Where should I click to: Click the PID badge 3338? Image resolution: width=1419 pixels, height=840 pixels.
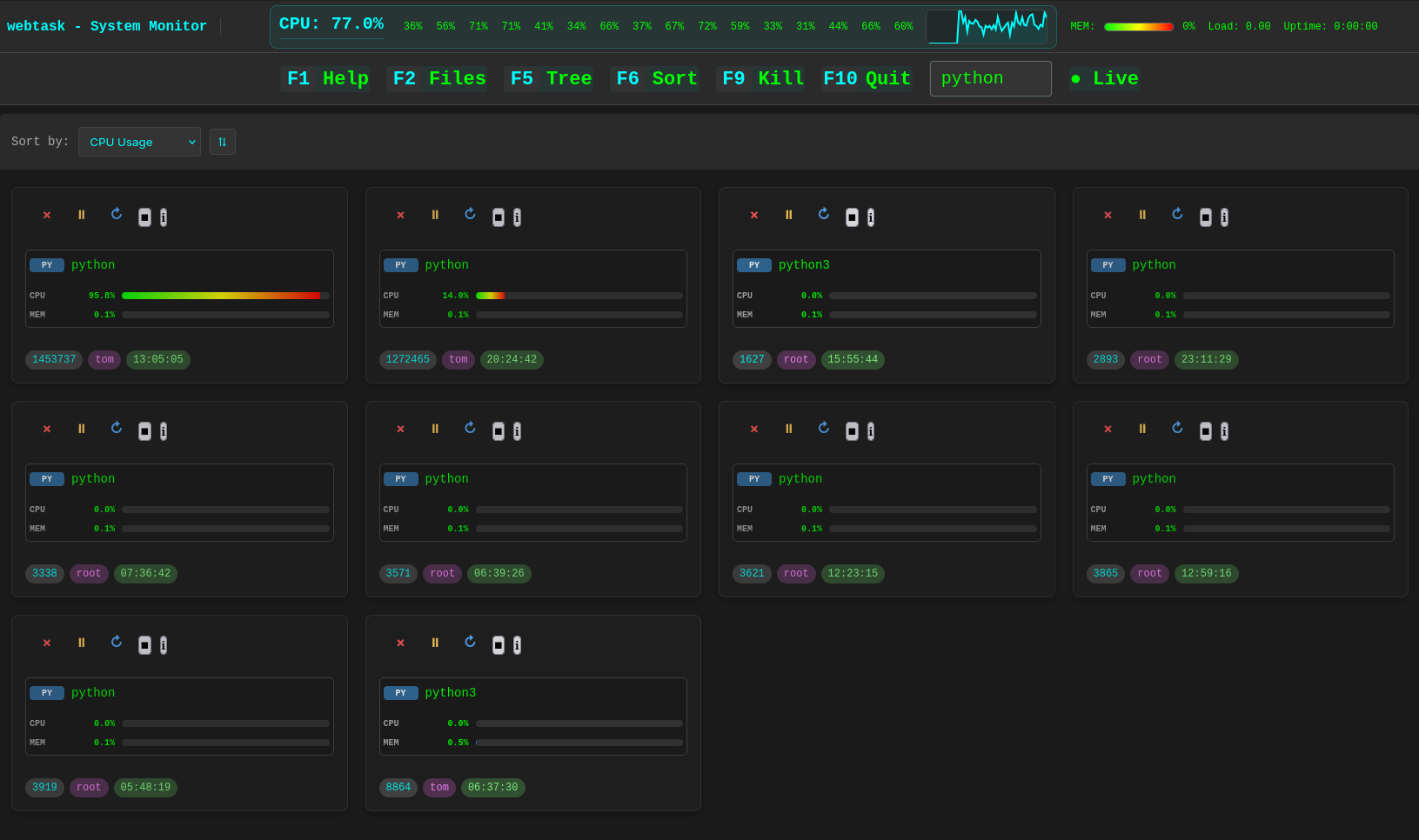coord(44,574)
